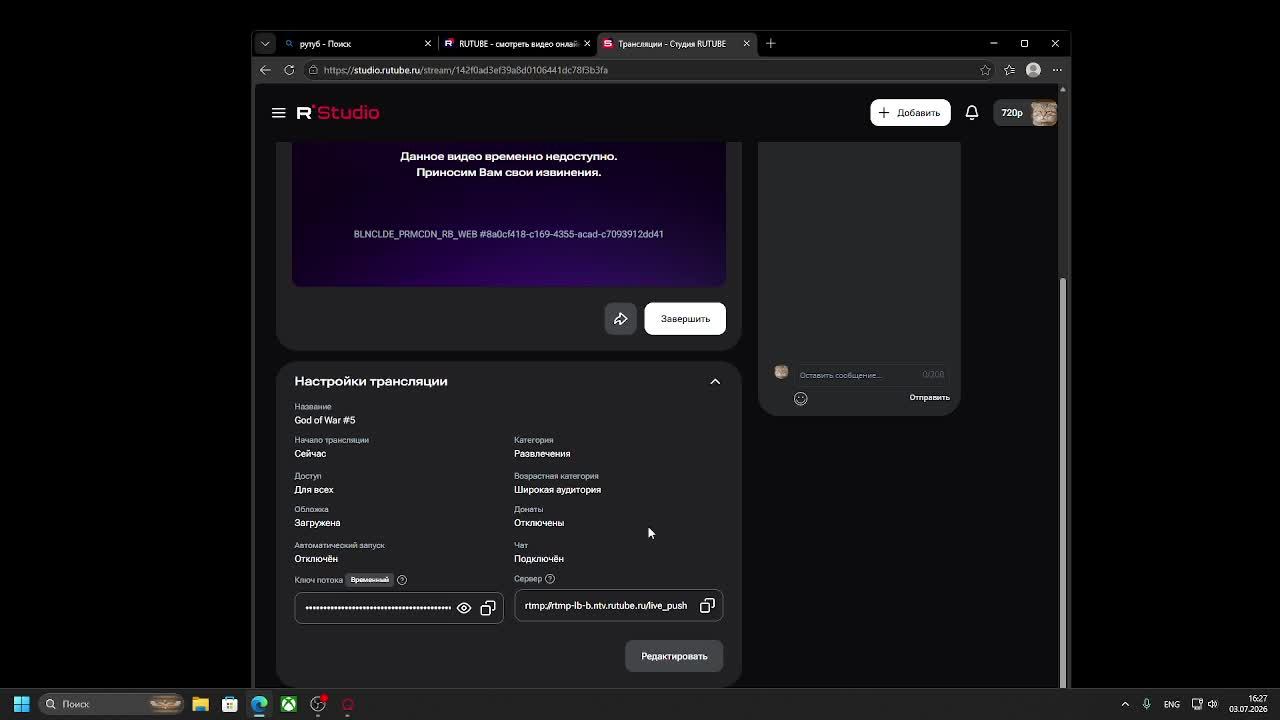Open the browser profile icon

pyautogui.click(x=1033, y=70)
